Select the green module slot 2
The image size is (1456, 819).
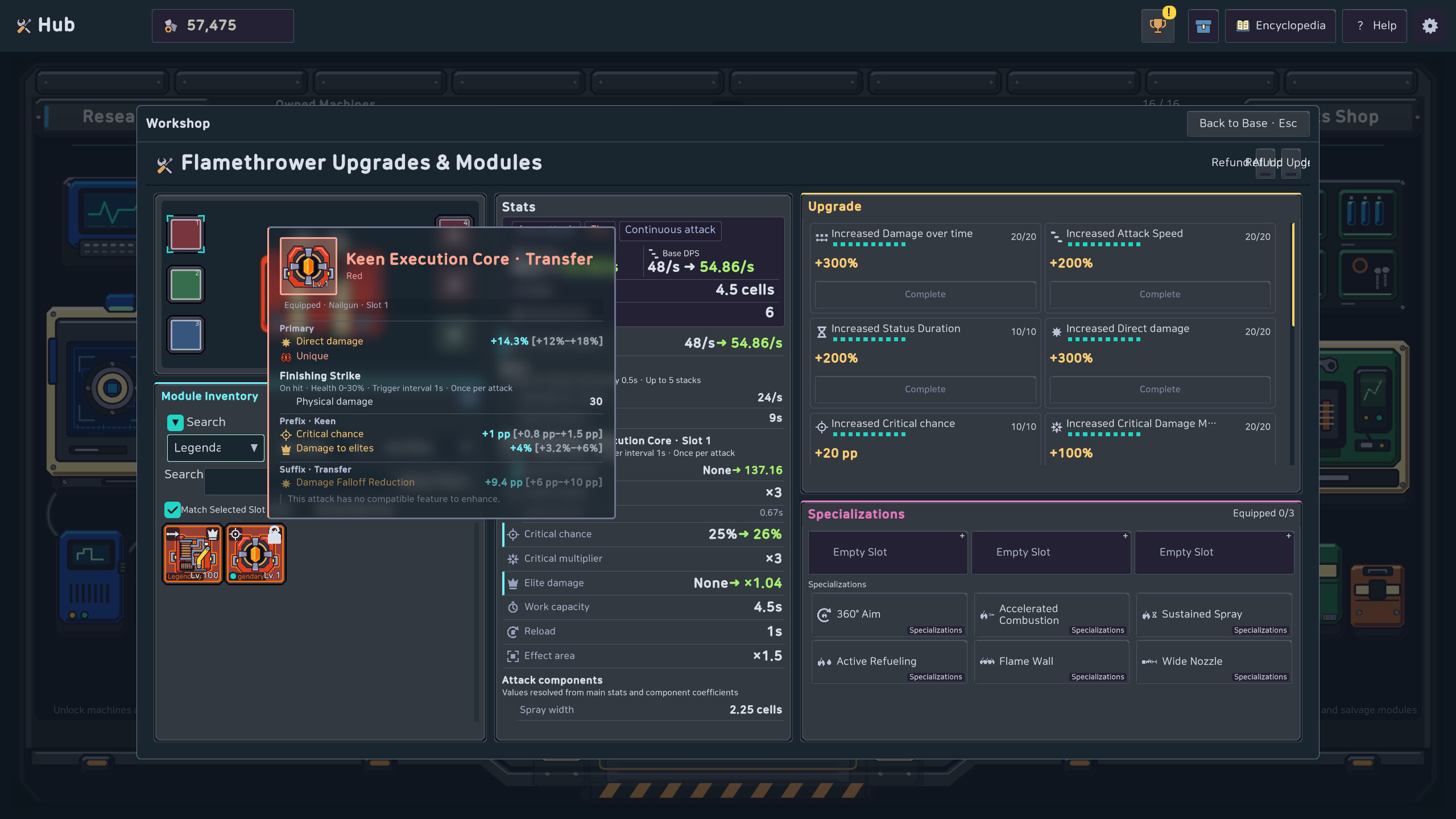[x=186, y=284]
